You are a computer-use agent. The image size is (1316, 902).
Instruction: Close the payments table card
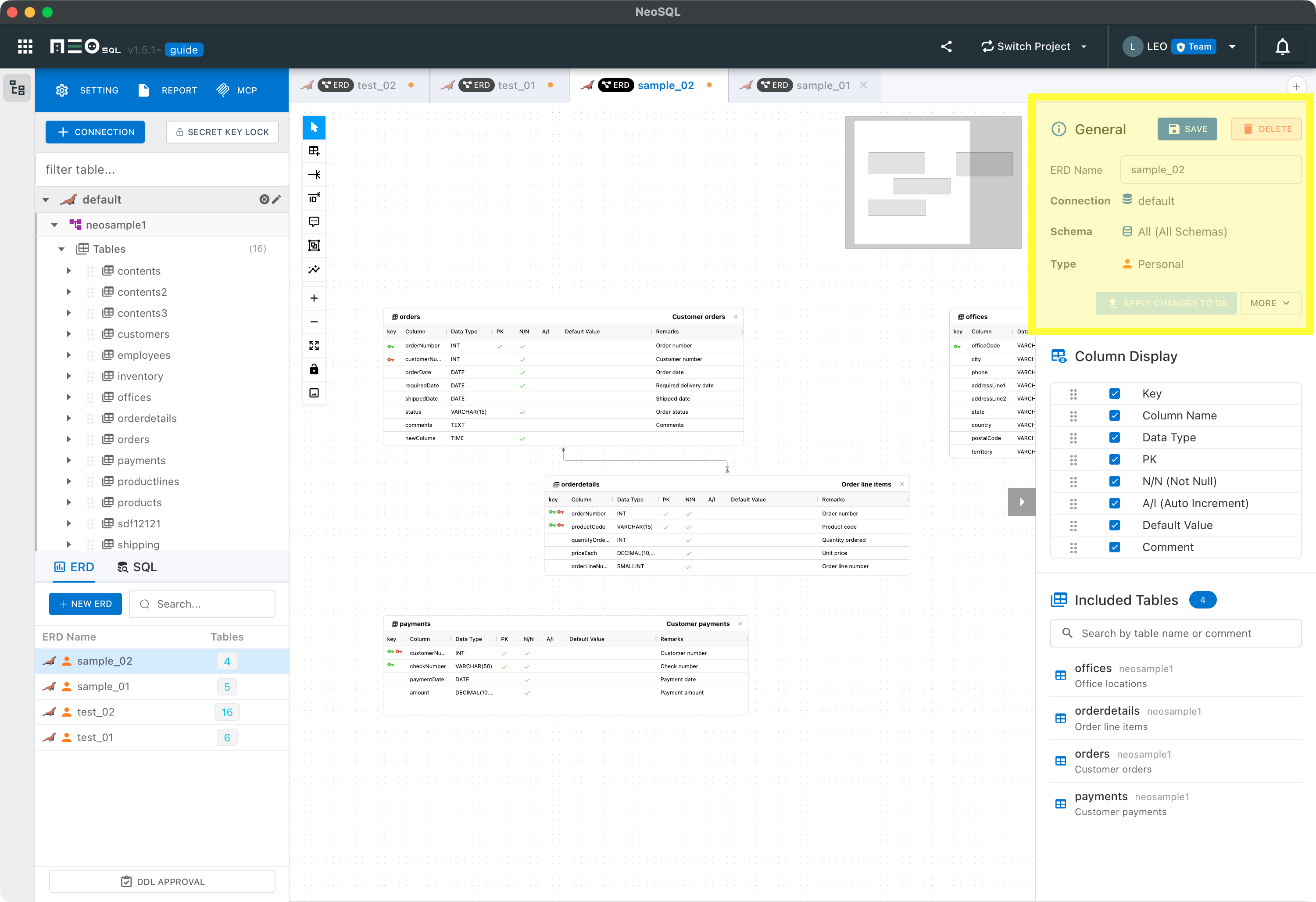(x=740, y=624)
